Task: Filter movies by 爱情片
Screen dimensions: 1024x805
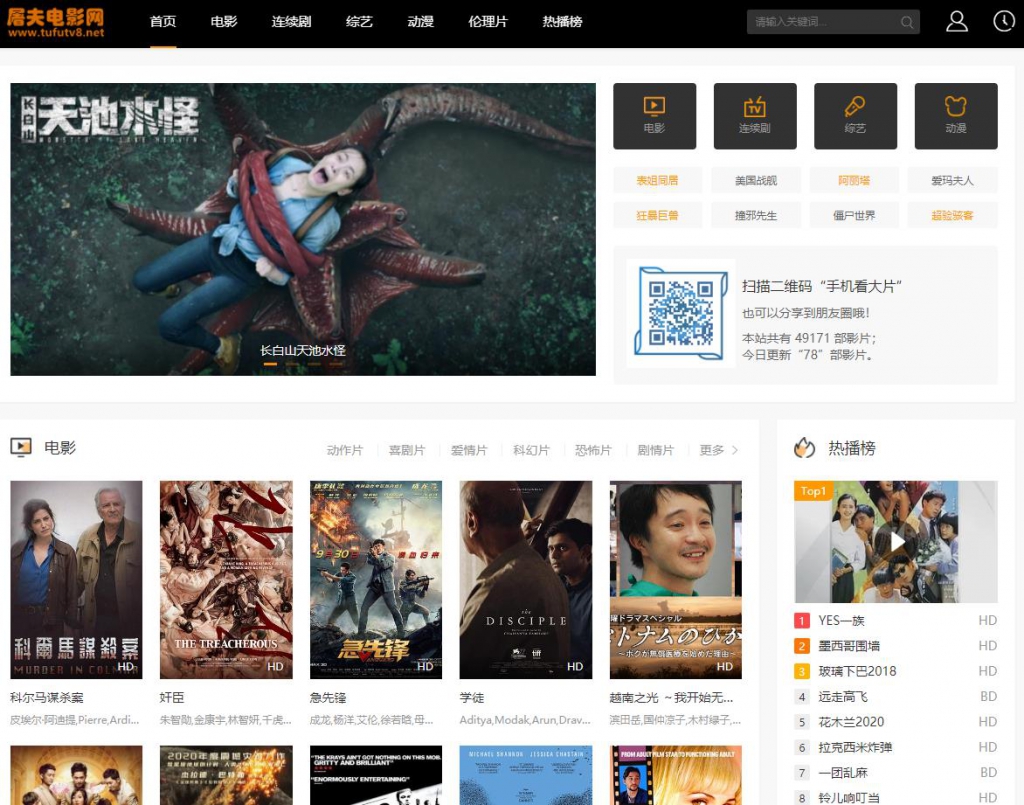Action: [x=469, y=450]
